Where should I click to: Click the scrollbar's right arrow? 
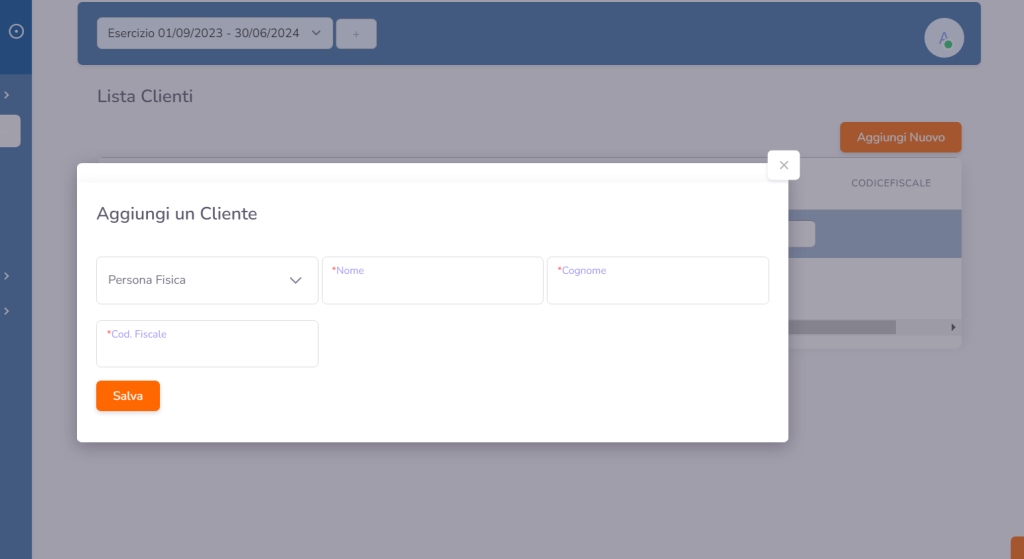click(953, 327)
